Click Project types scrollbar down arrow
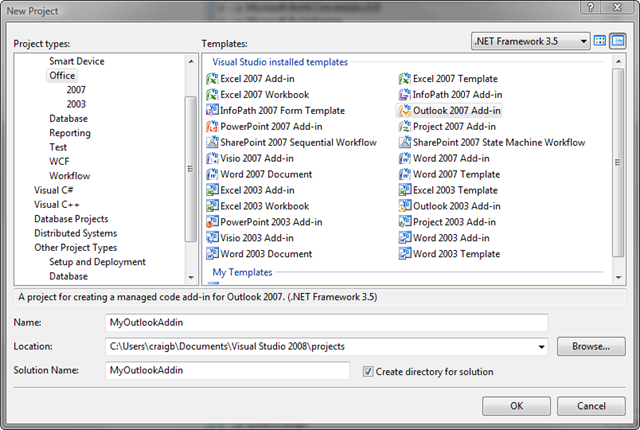This screenshot has height=430, width=640. [x=191, y=277]
